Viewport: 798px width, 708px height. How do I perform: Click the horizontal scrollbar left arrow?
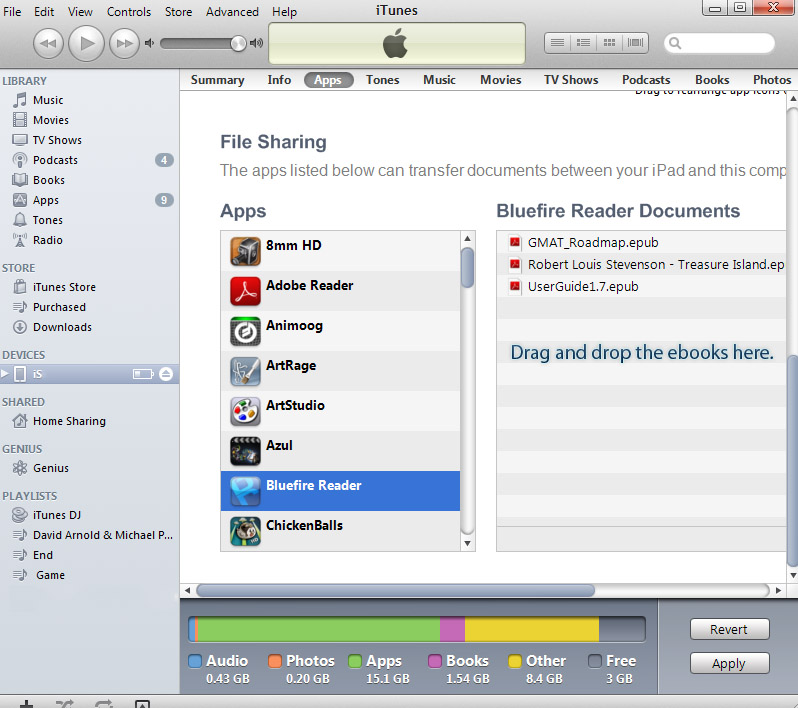[187, 590]
